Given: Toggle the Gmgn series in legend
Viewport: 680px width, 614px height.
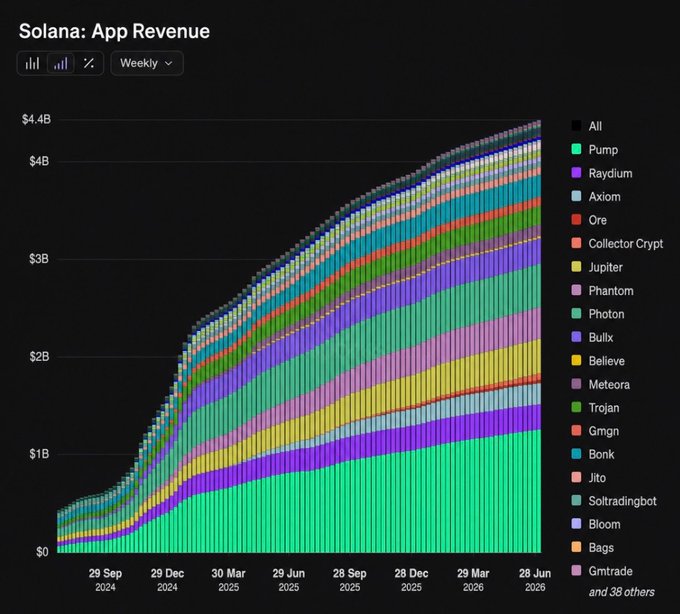Looking at the screenshot, I should [595, 431].
